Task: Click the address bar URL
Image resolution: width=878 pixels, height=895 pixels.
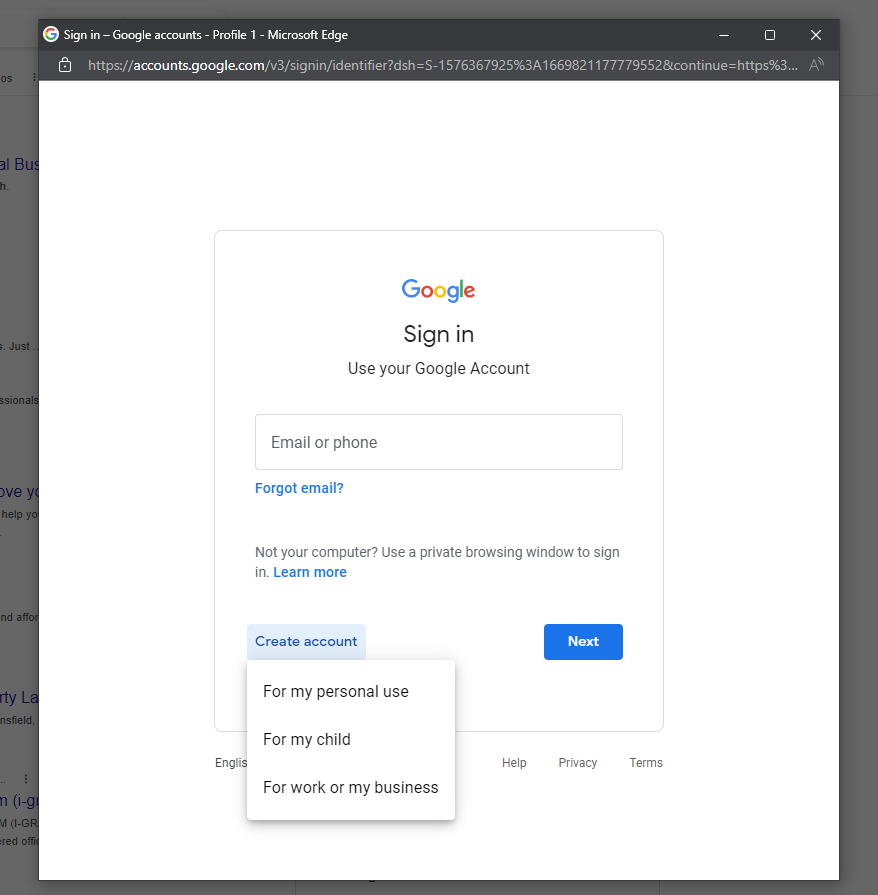Action: click(x=400, y=63)
